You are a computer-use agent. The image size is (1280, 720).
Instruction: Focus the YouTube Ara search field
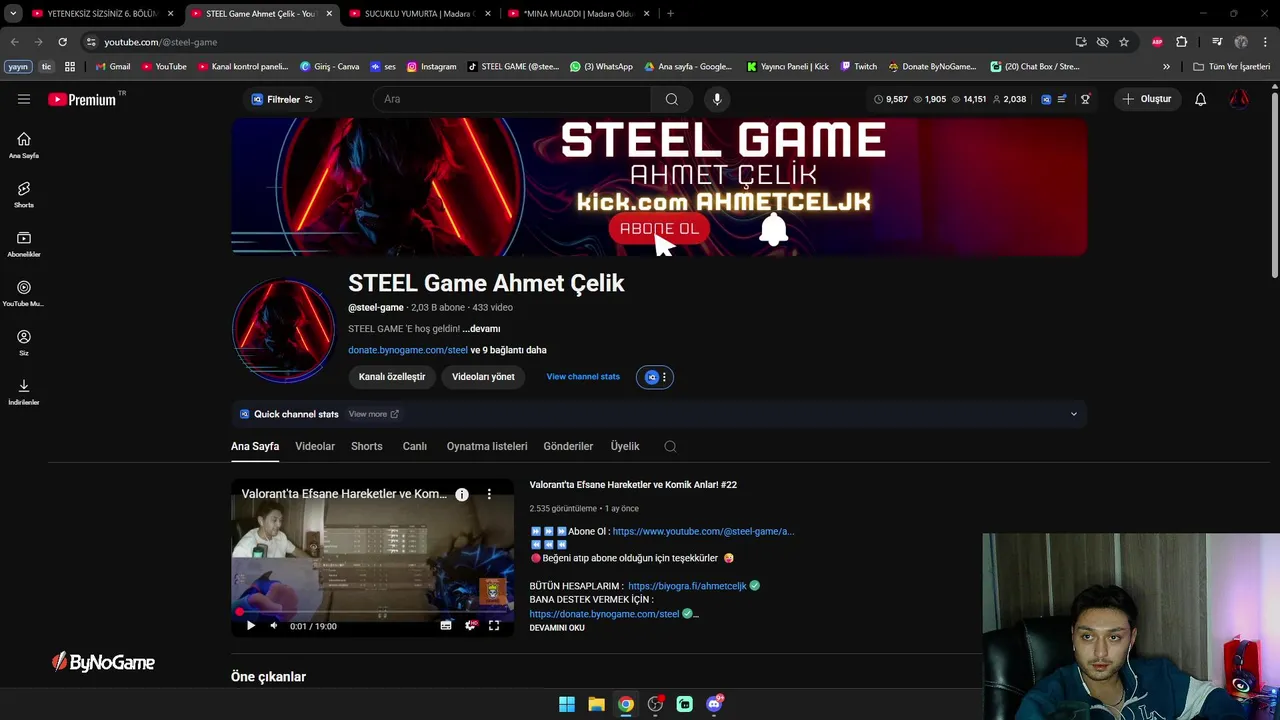[512, 99]
